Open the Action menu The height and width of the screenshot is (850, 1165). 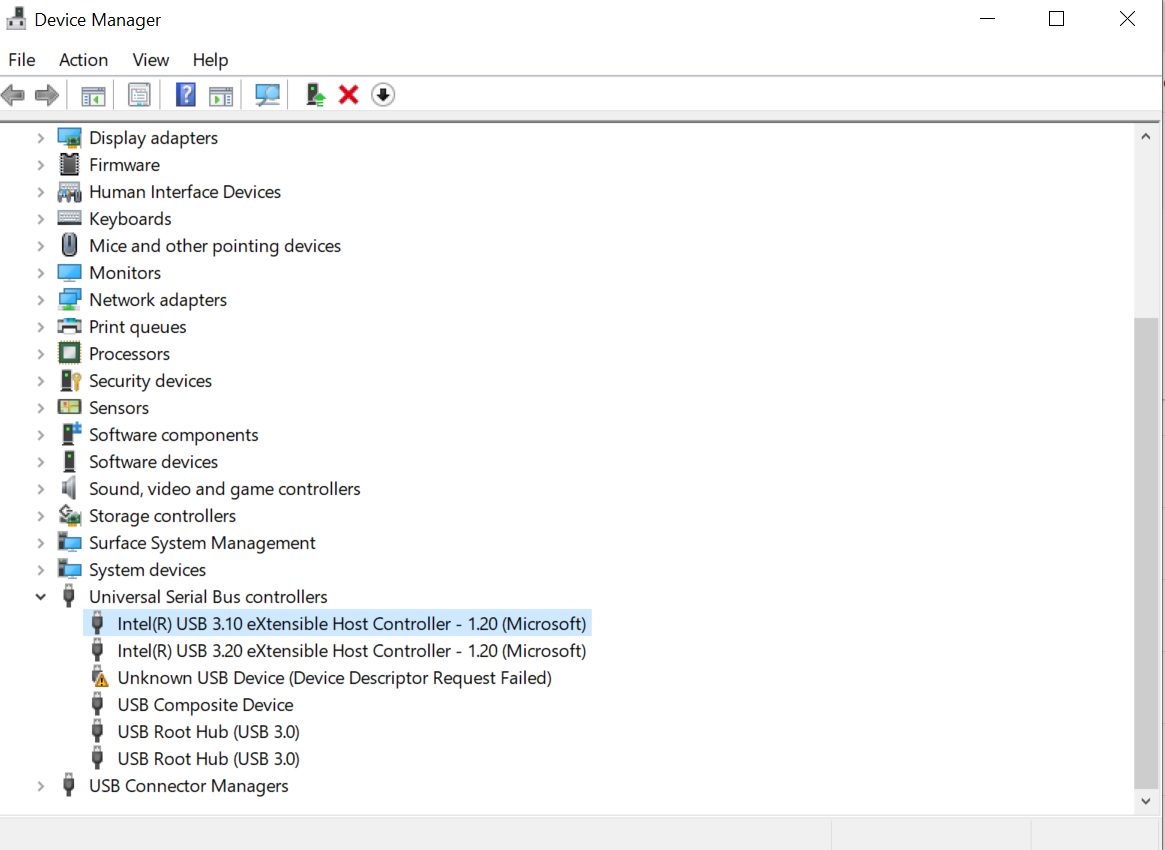(83, 59)
